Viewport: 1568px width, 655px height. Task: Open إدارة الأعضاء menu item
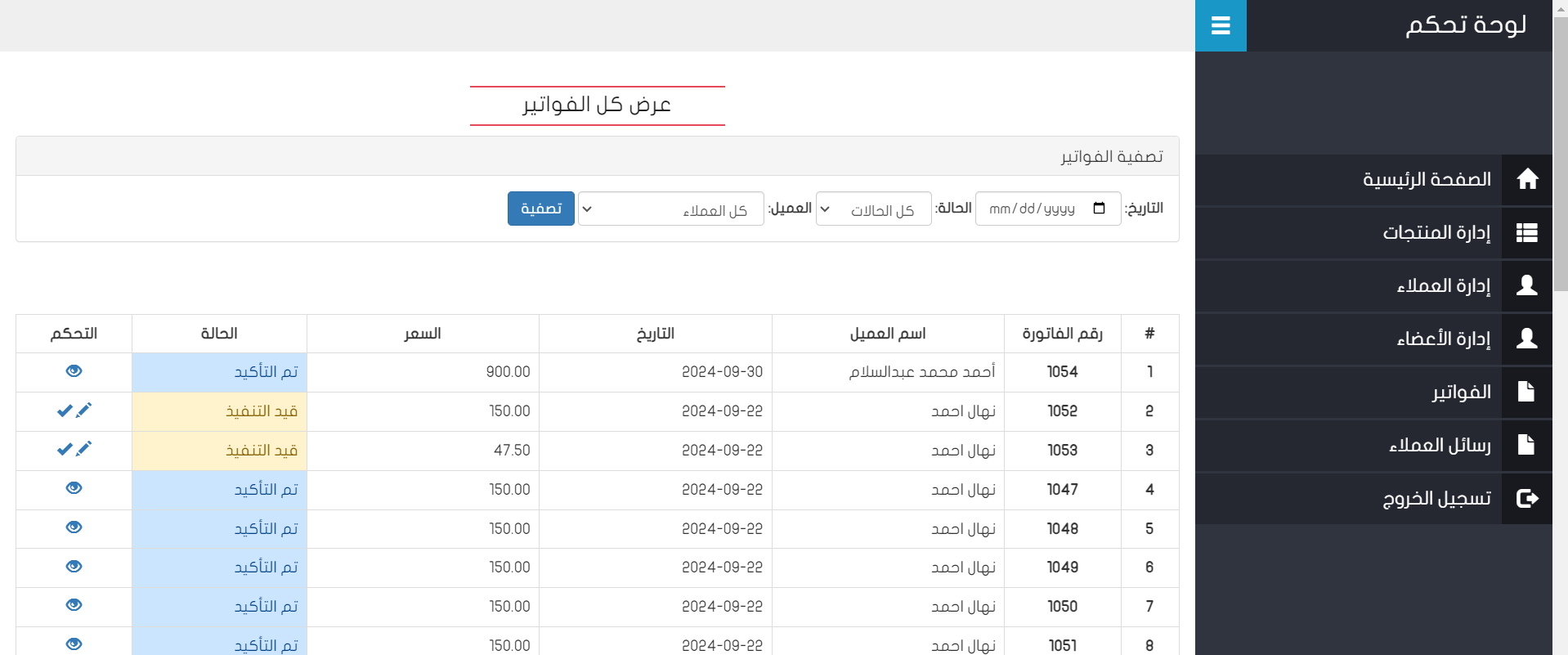coord(1373,339)
